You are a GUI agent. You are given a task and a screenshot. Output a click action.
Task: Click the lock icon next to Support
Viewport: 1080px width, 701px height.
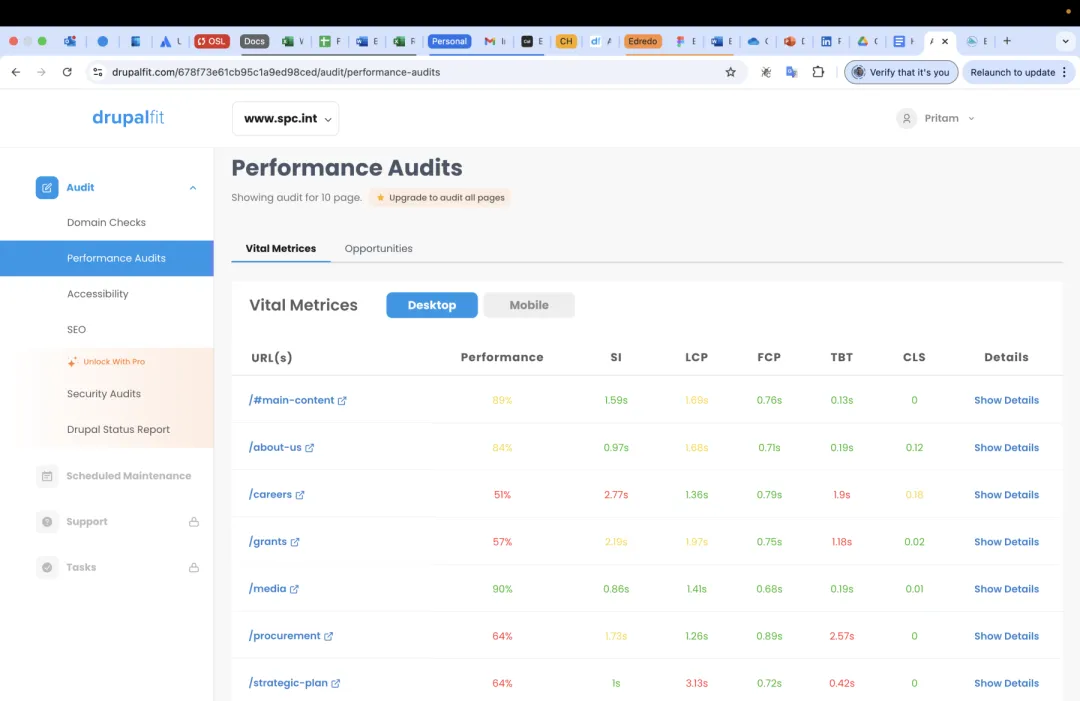(x=194, y=522)
